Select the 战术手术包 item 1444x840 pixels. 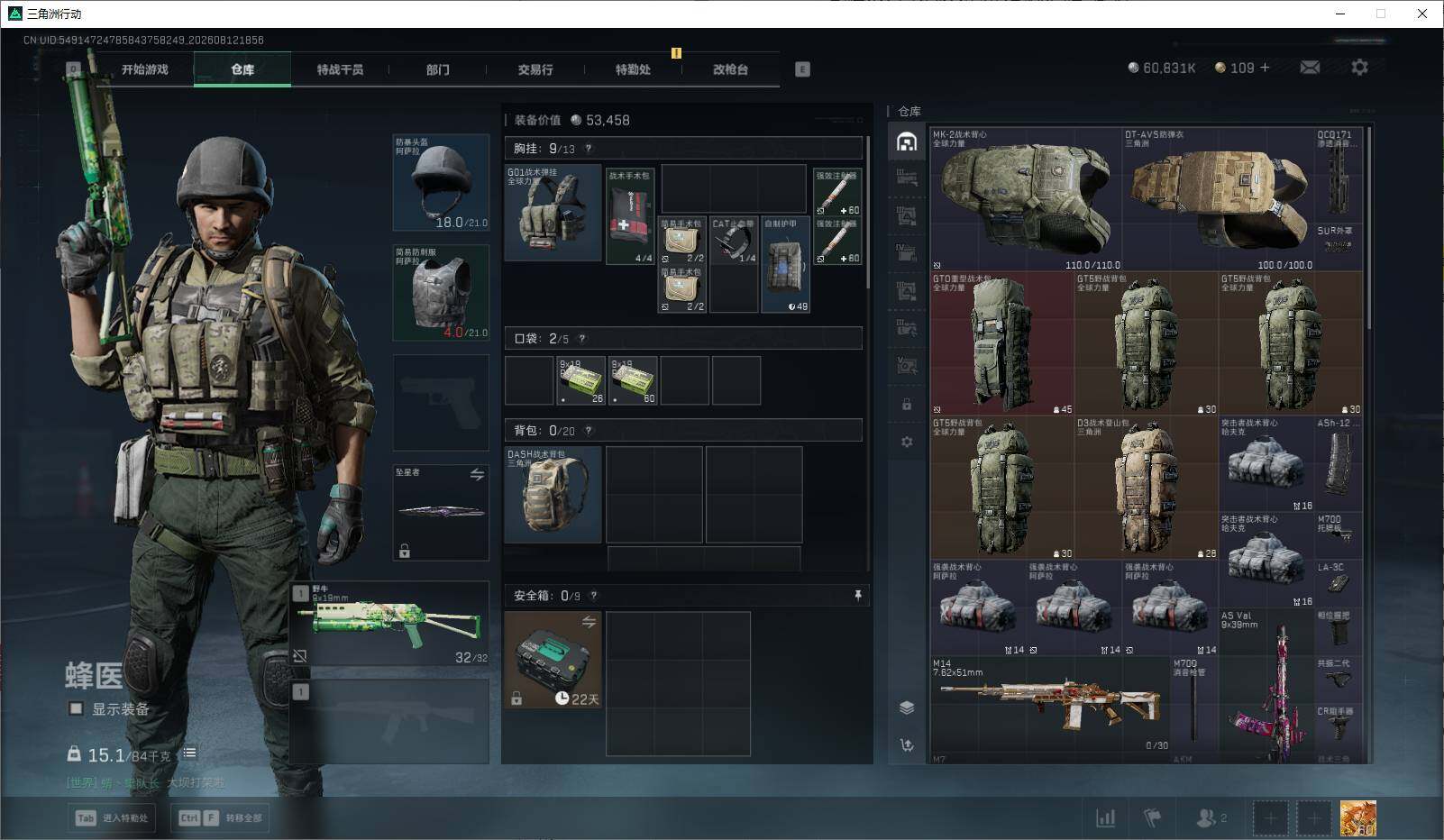coord(630,215)
